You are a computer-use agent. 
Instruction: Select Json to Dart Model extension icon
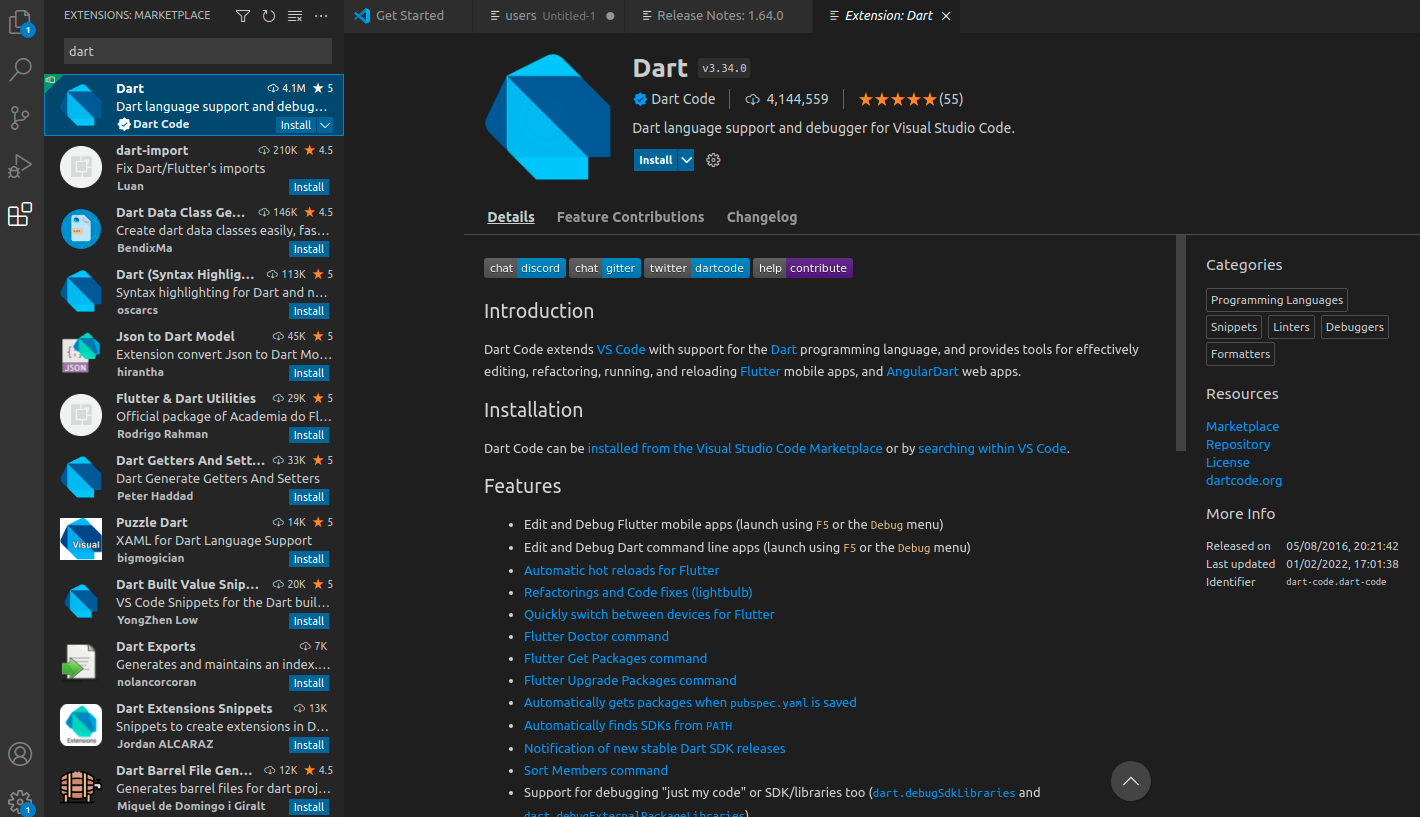81,353
